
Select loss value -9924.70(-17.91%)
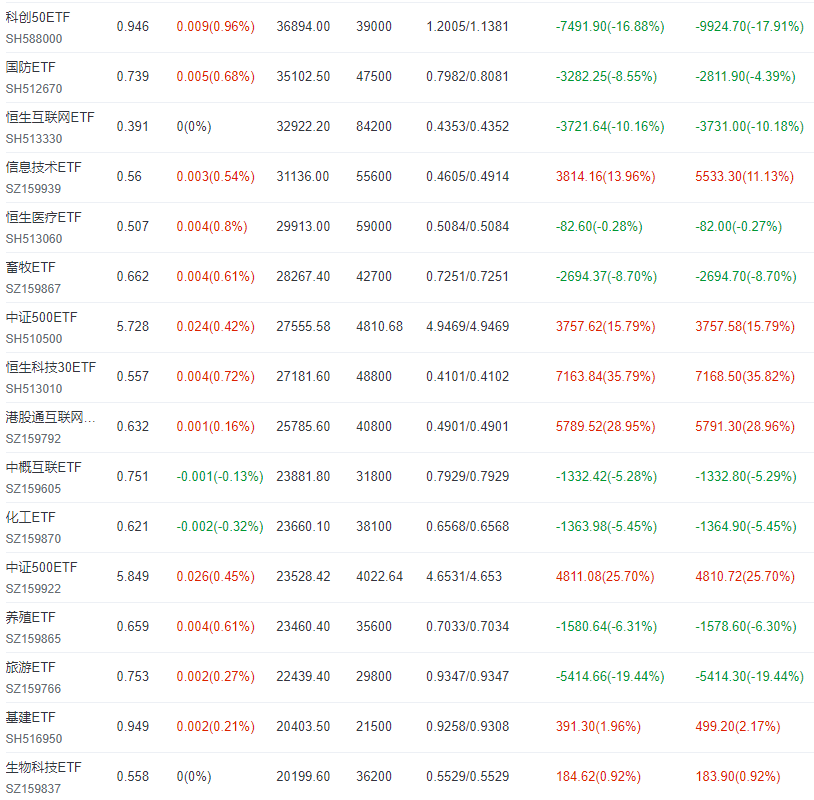[749, 26]
